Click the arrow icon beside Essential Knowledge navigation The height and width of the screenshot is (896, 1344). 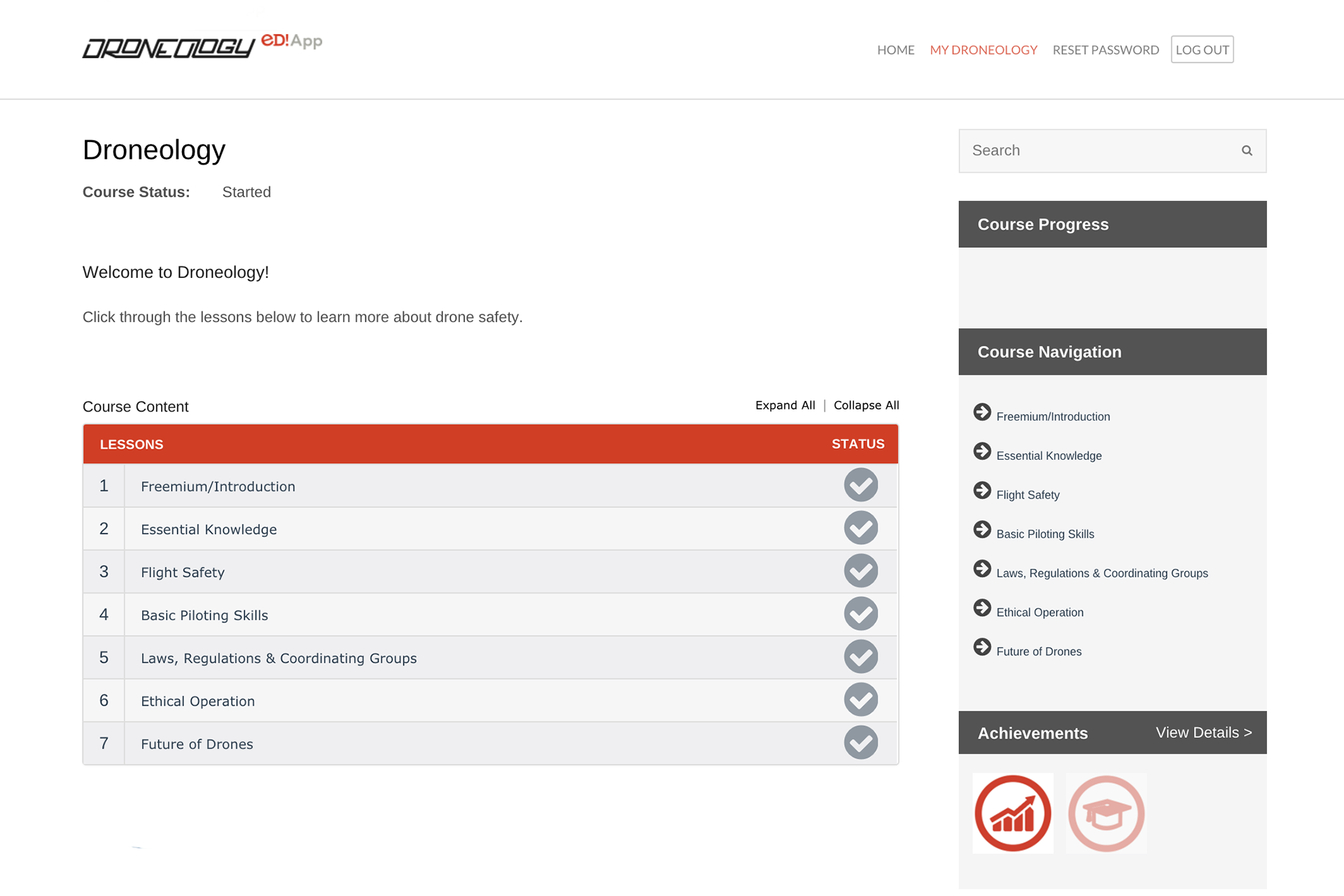pos(983,451)
